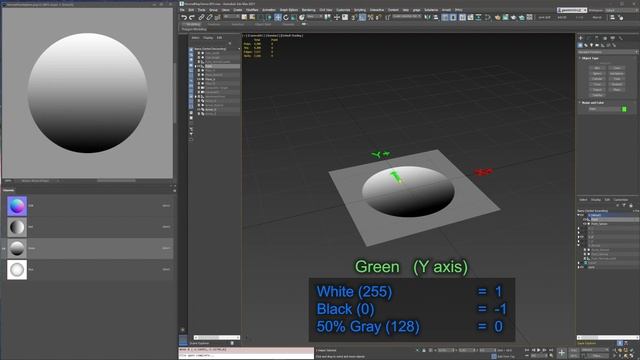Choose the Select Object tool
The width and height of the screenshot is (640, 360).
[x=244, y=17]
